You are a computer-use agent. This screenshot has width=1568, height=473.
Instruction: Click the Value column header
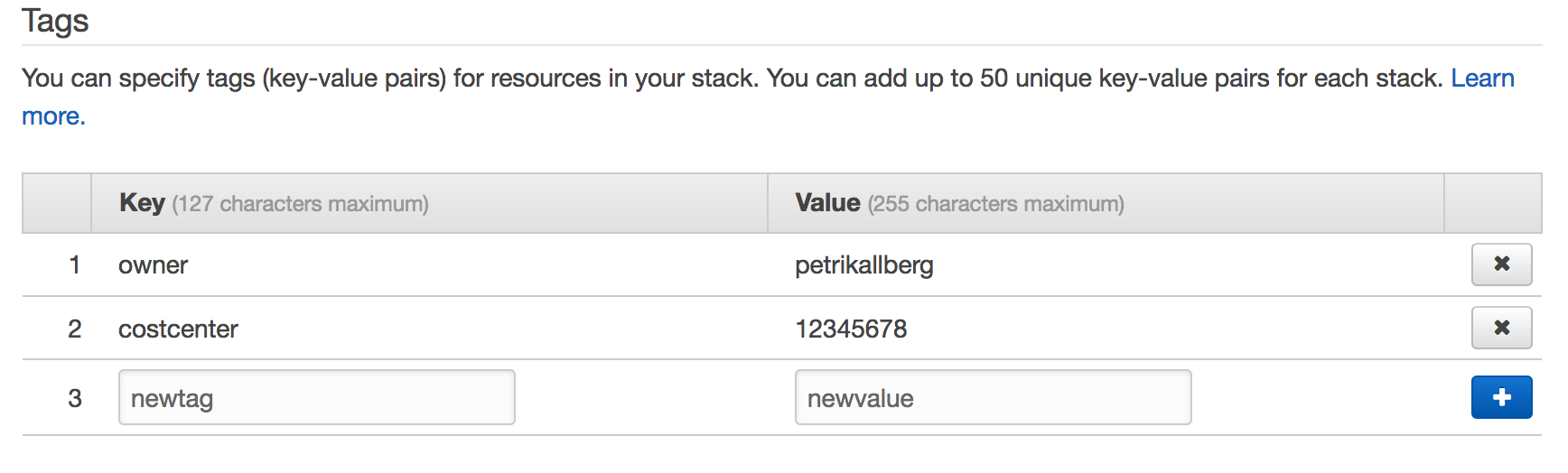click(1106, 203)
